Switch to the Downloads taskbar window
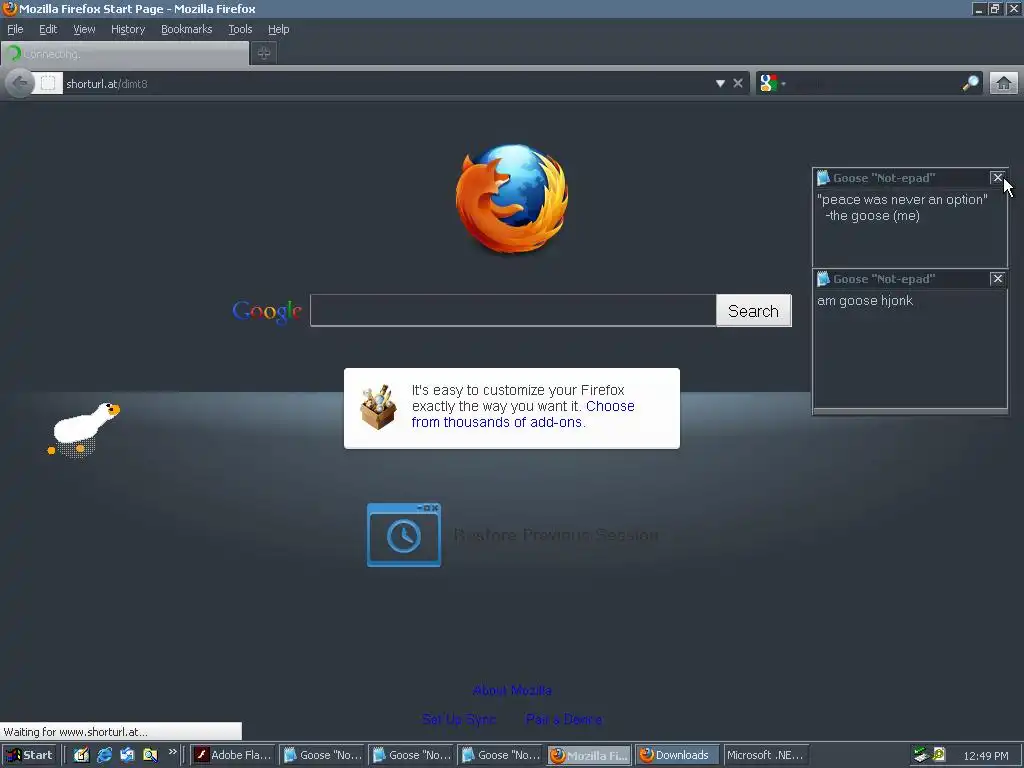 677,755
